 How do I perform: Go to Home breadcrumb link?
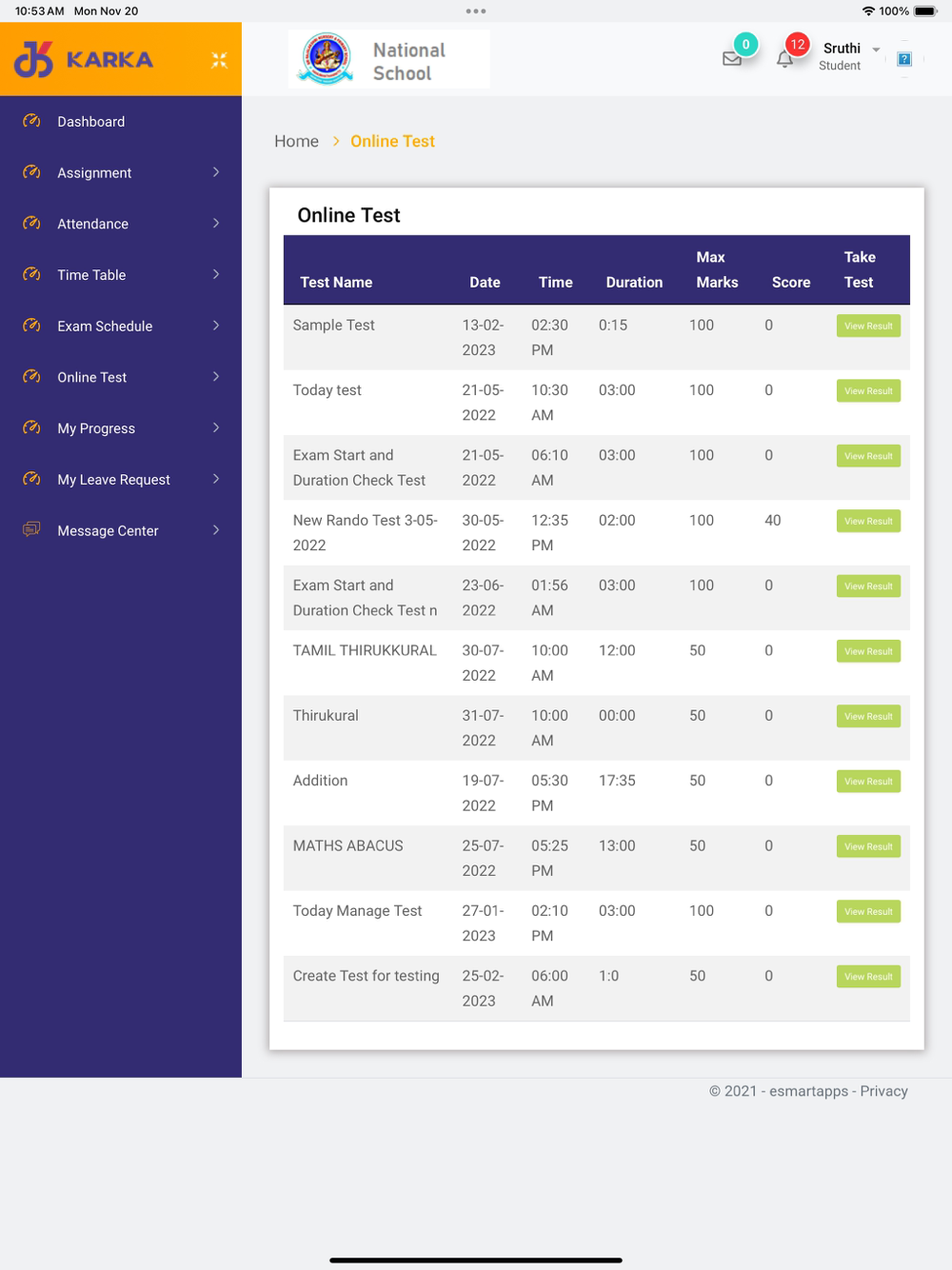[296, 141]
